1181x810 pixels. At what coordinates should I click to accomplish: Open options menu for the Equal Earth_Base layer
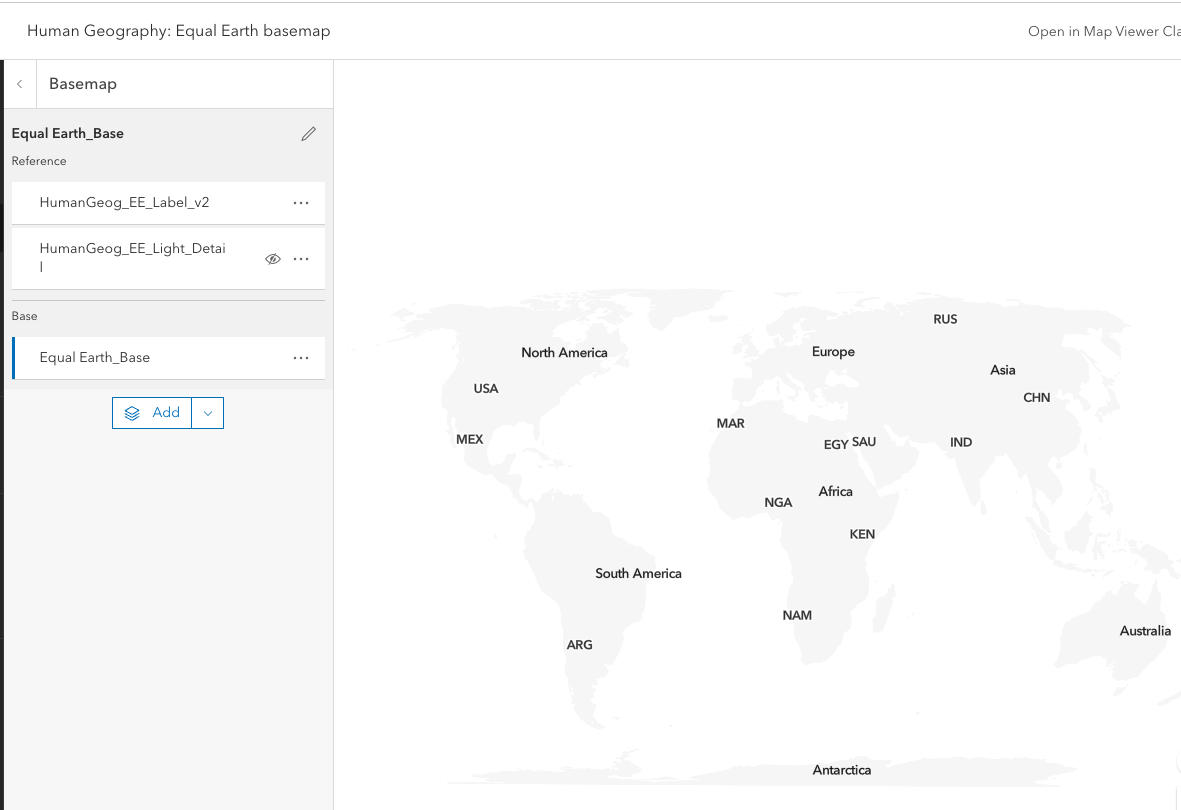301,357
